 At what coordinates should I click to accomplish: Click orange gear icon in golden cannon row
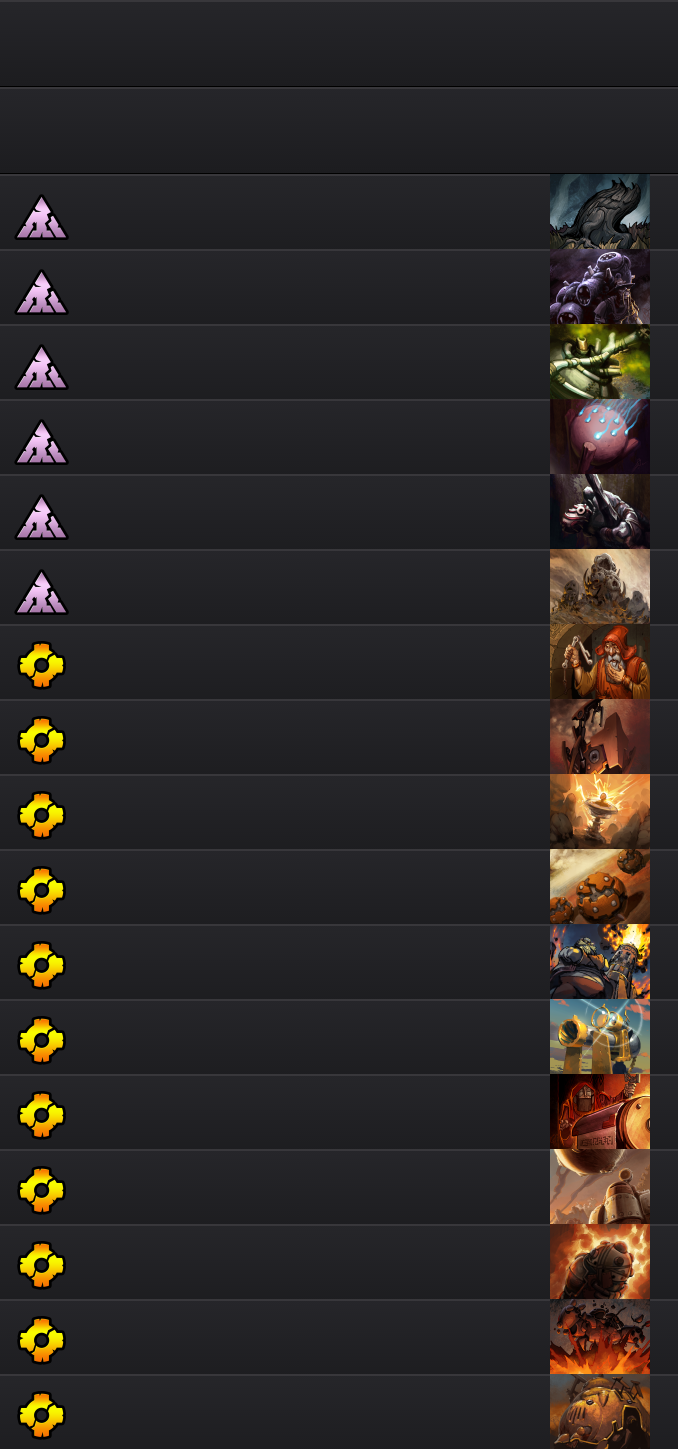click(42, 1040)
